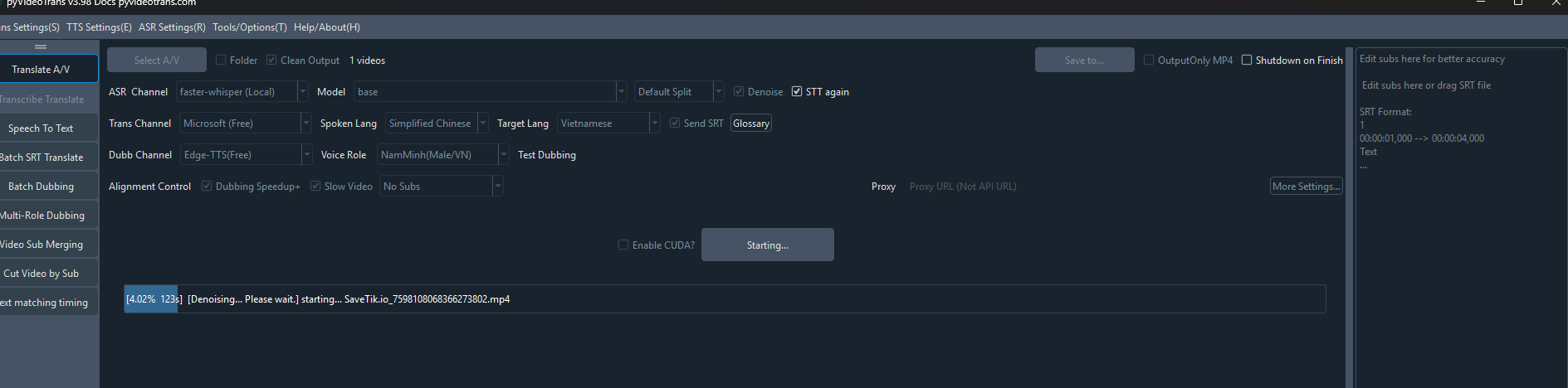Click the sidebar collapse handle icon
1568x388 pixels.
[x=41, y=46]
